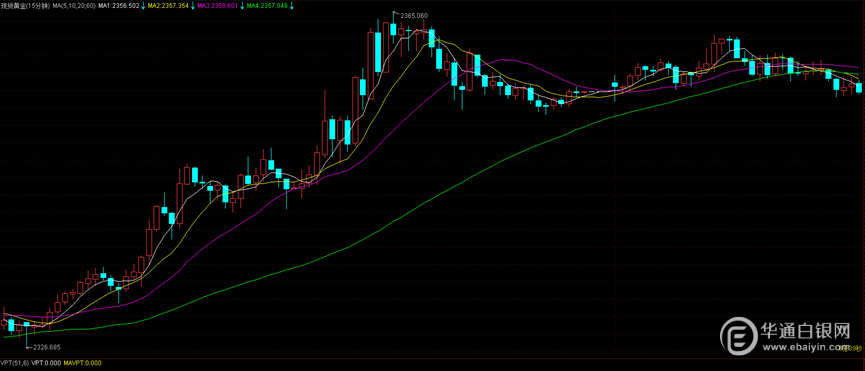
Task: Click the 2365.060 peak price marker
Action: pyautogui.click(x=413, y=15)
